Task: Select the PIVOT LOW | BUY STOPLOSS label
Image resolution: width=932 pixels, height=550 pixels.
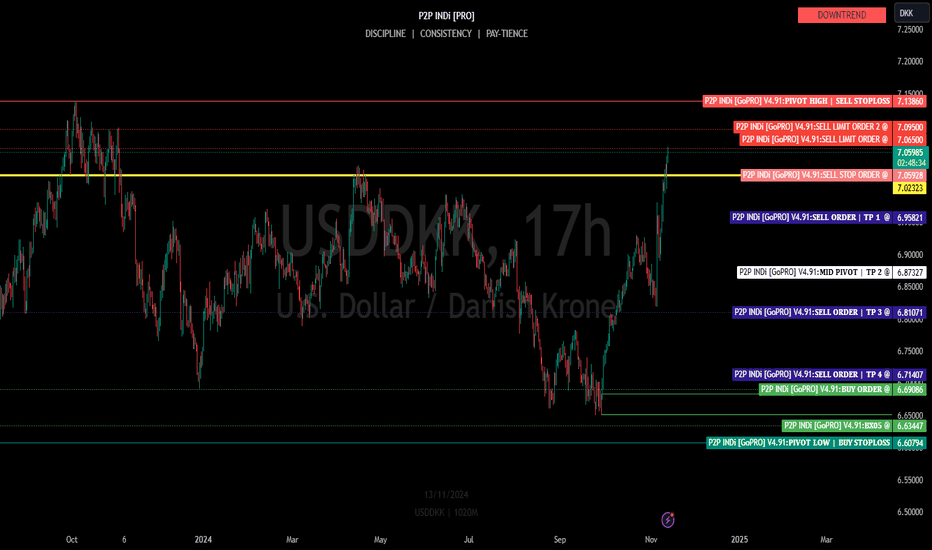Action: pyautogui.click(x=799, y=442)
